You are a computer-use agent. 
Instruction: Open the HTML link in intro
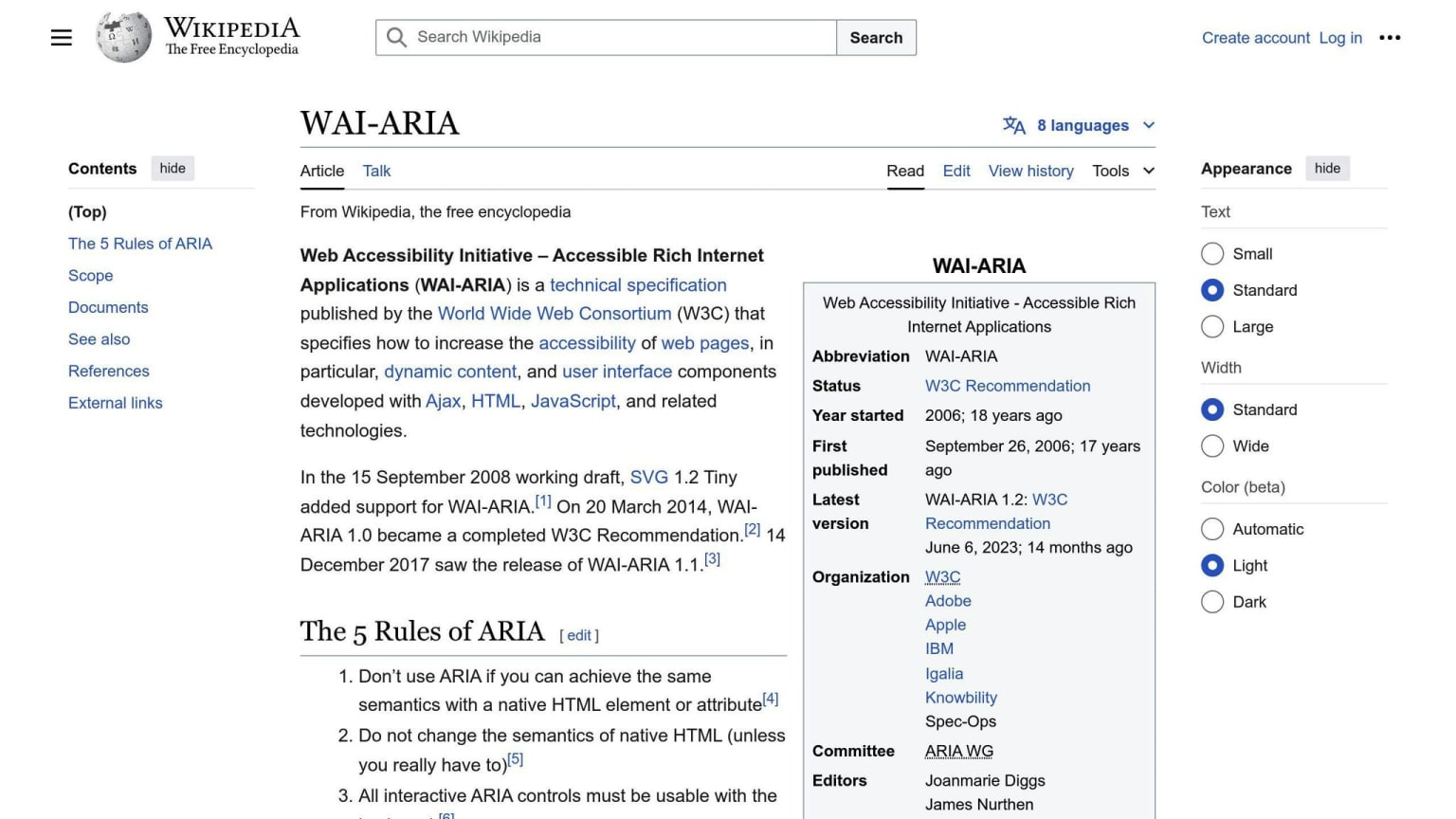pyautogui.click(x=496, y=401)
